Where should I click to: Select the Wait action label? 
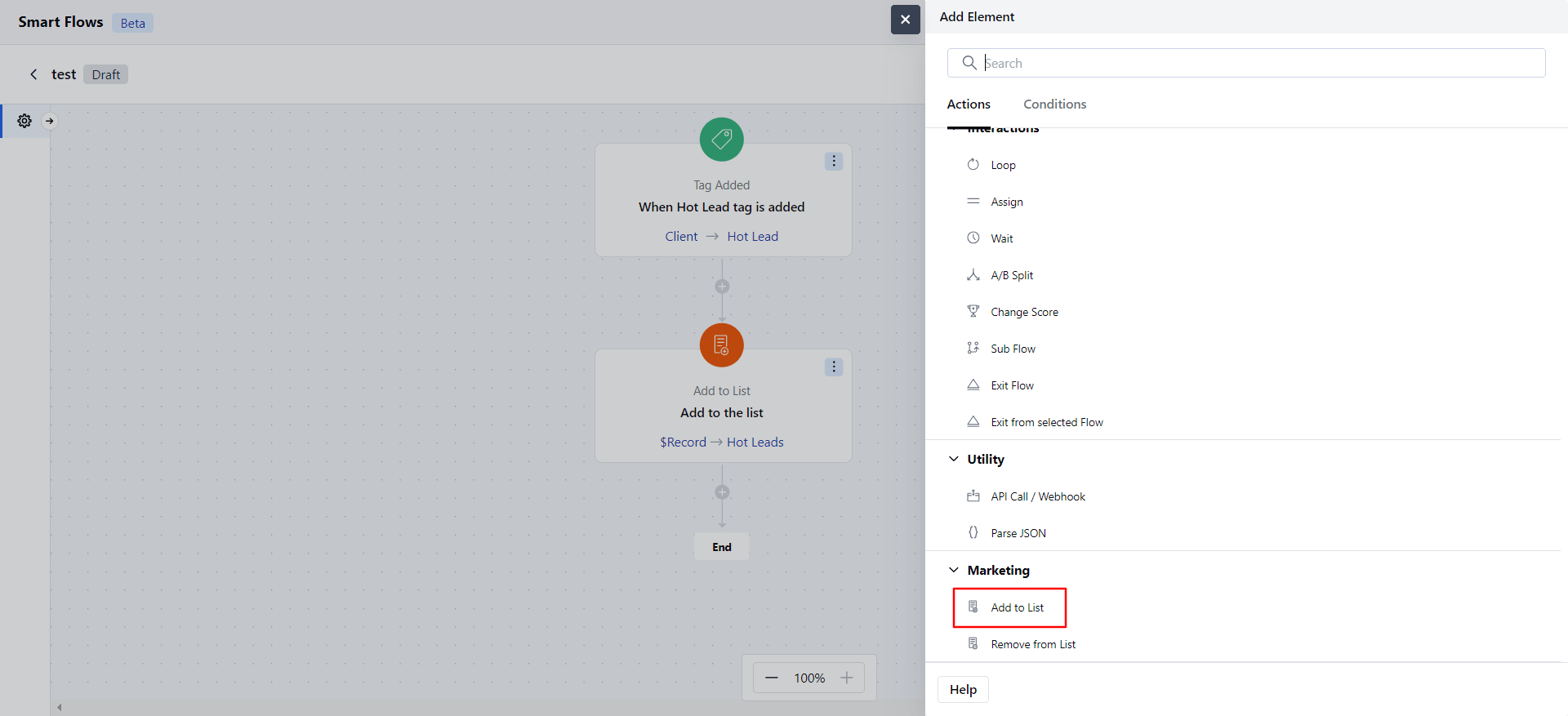(x=1002, y=238)
